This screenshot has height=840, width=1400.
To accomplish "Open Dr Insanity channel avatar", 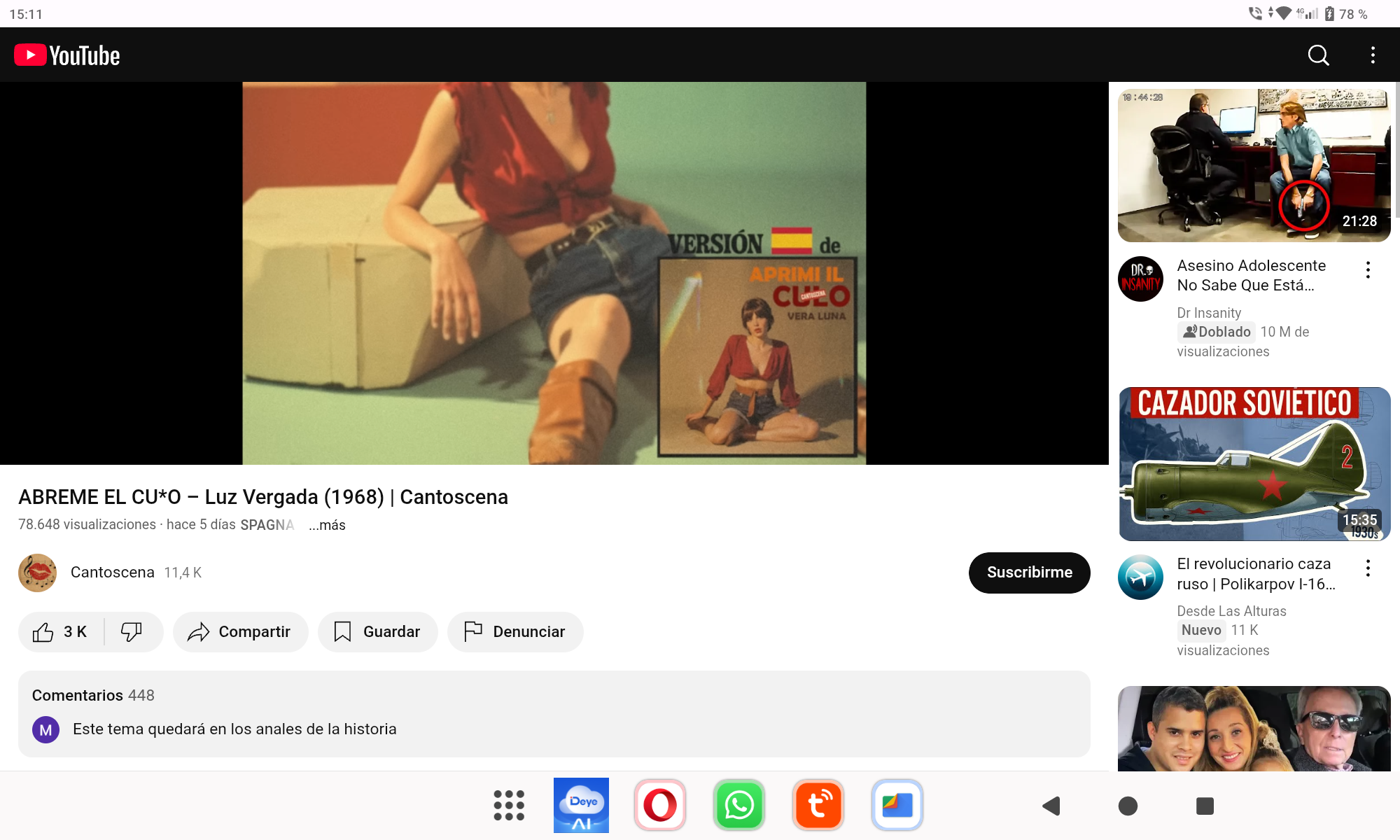I will pyautogui.click(x=1140, y=279).
